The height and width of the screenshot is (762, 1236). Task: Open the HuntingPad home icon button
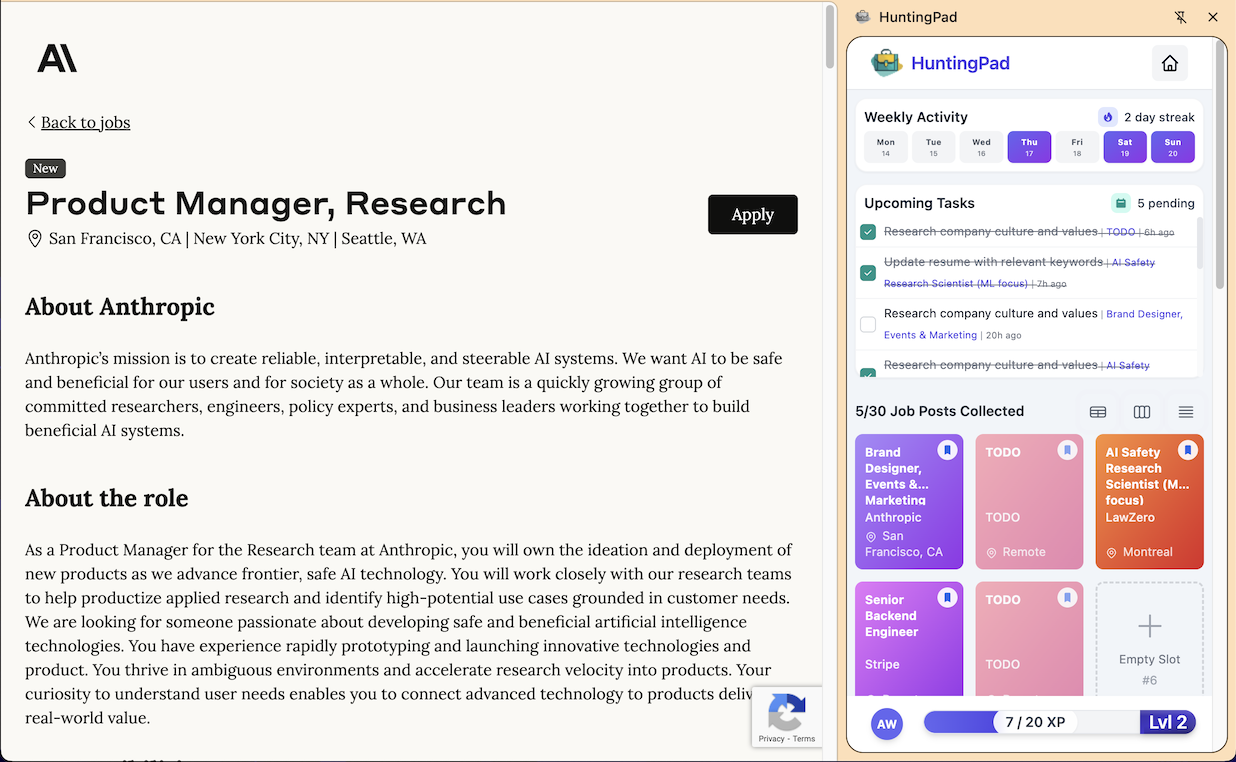click(x=1169, y=63)
